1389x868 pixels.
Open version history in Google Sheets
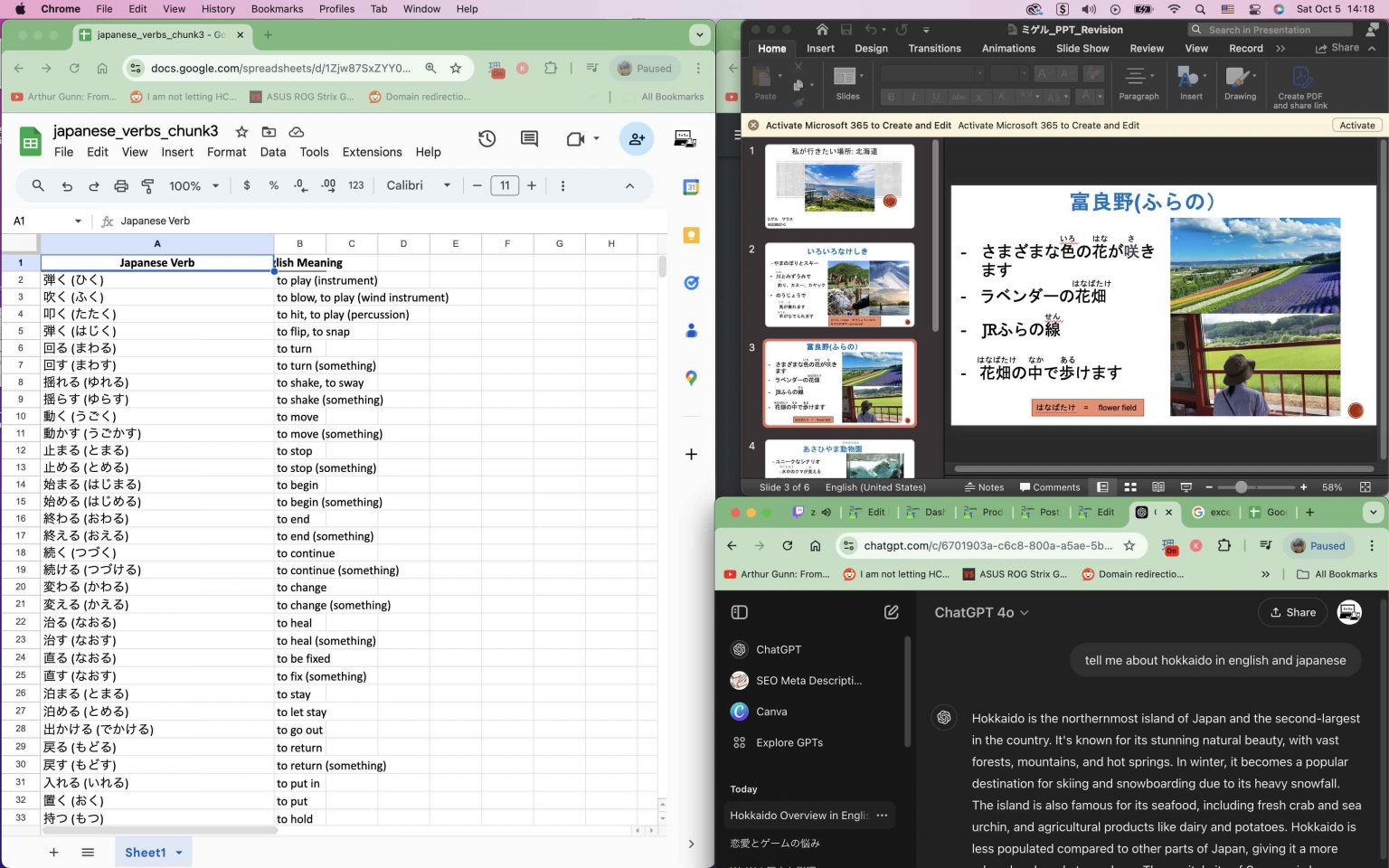click(487, 139)
